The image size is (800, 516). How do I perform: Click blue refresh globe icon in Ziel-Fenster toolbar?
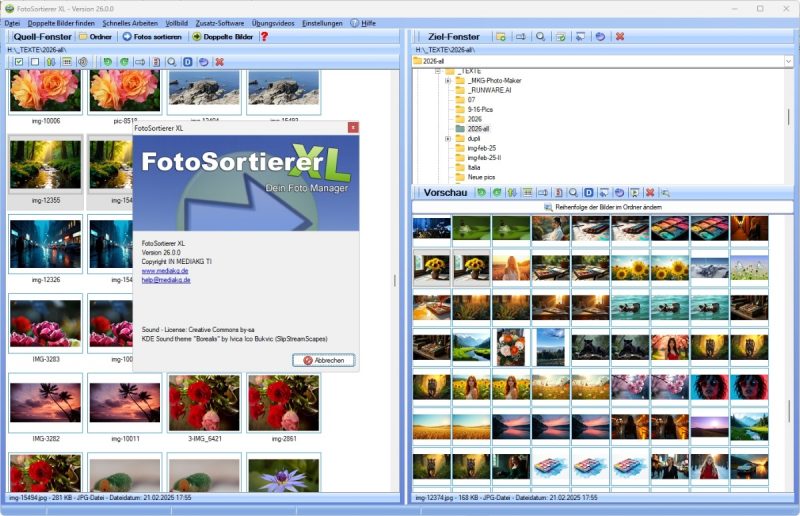coord(600,37)
